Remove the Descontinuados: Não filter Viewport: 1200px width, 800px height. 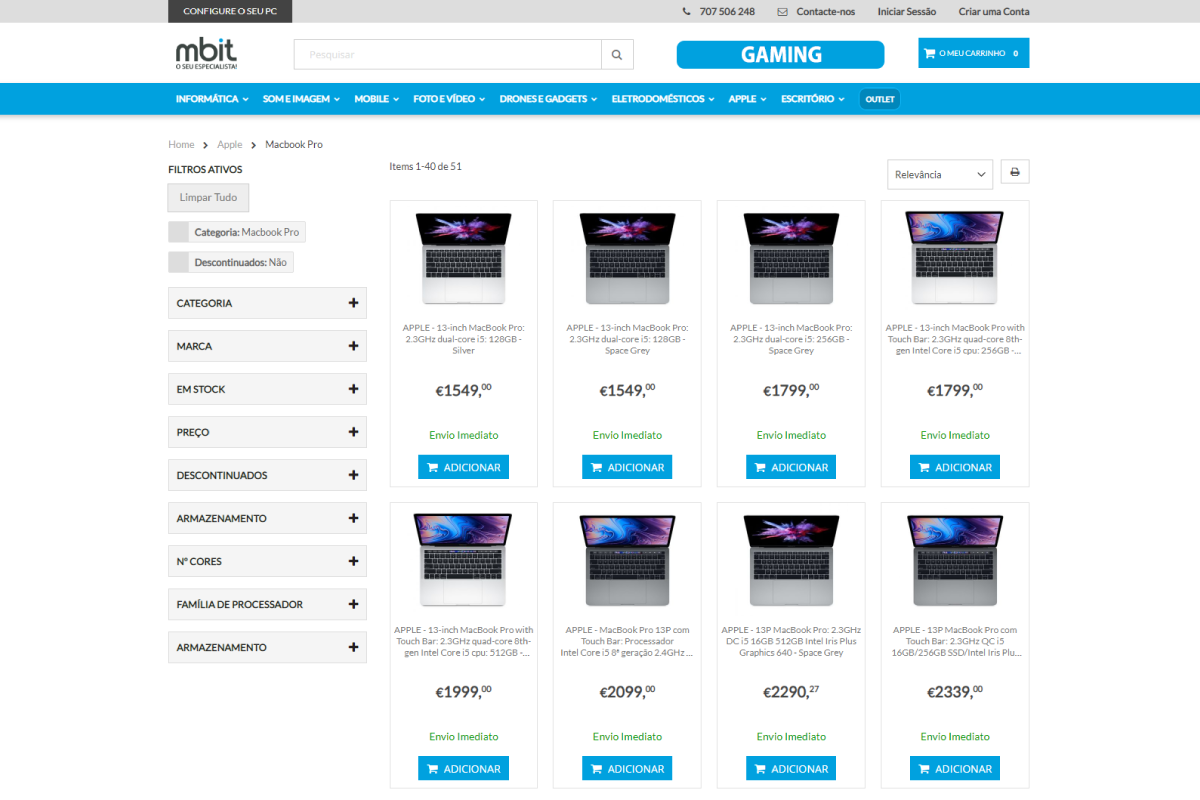tap(179, 262)
